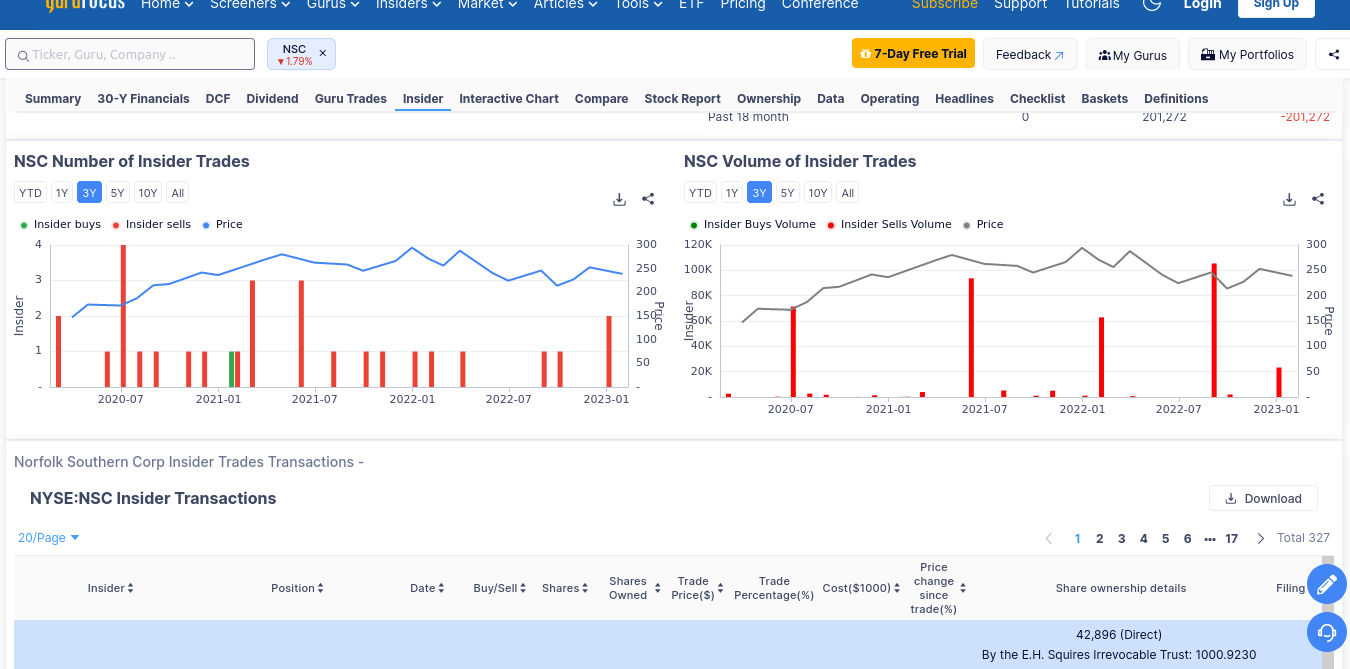Select All range in Volume of Trades chart
Viewport: 1350px width, 669px height.
[848, 193]
